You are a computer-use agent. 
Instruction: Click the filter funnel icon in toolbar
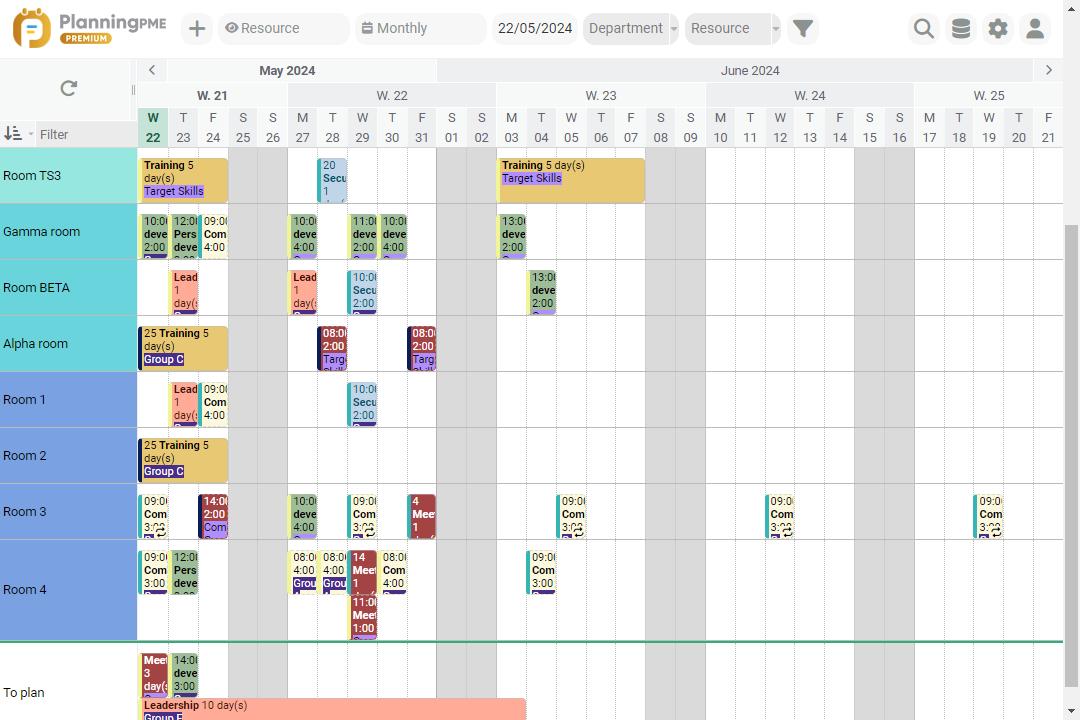(802, 28)
